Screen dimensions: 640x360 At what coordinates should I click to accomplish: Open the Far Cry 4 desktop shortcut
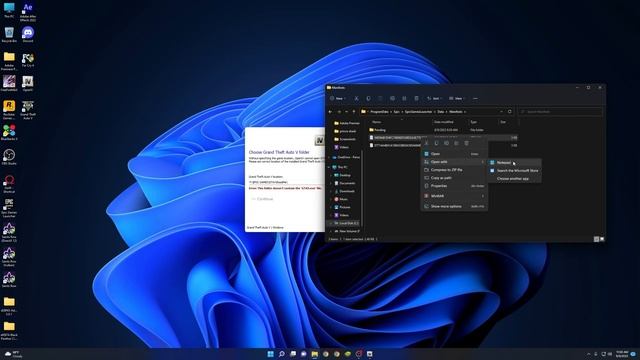point(28,60)
